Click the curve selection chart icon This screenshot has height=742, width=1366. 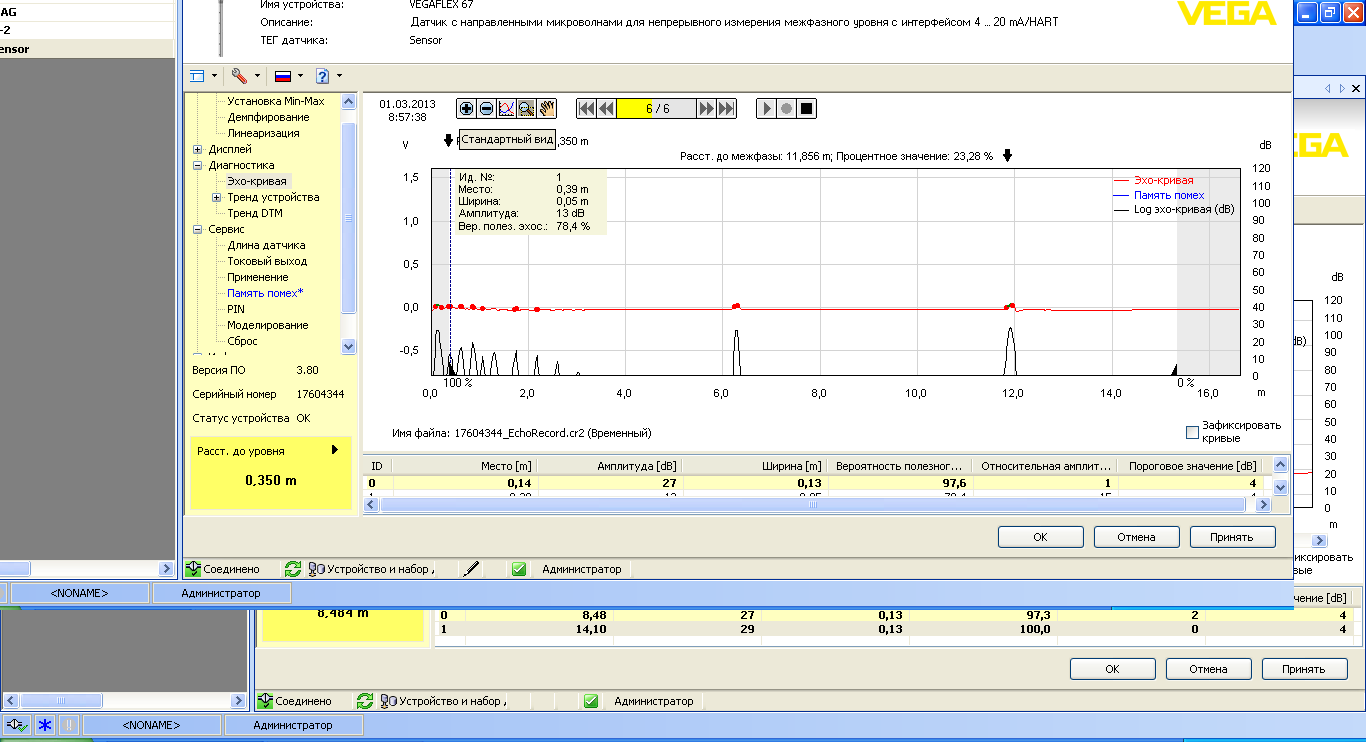[506, 108]
